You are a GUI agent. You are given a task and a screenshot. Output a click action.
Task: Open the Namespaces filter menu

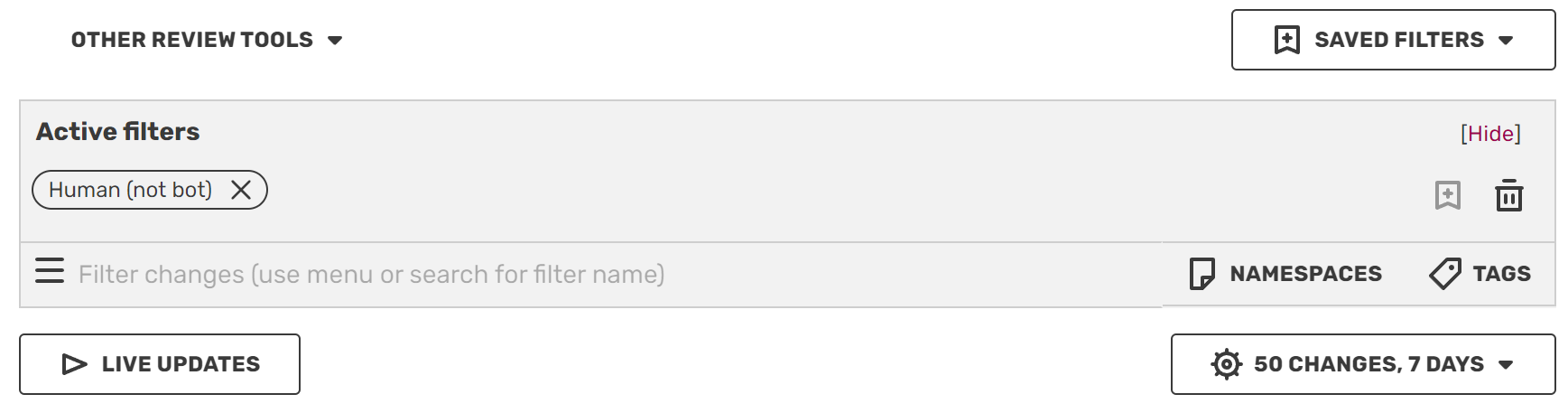pos(1304,274)
